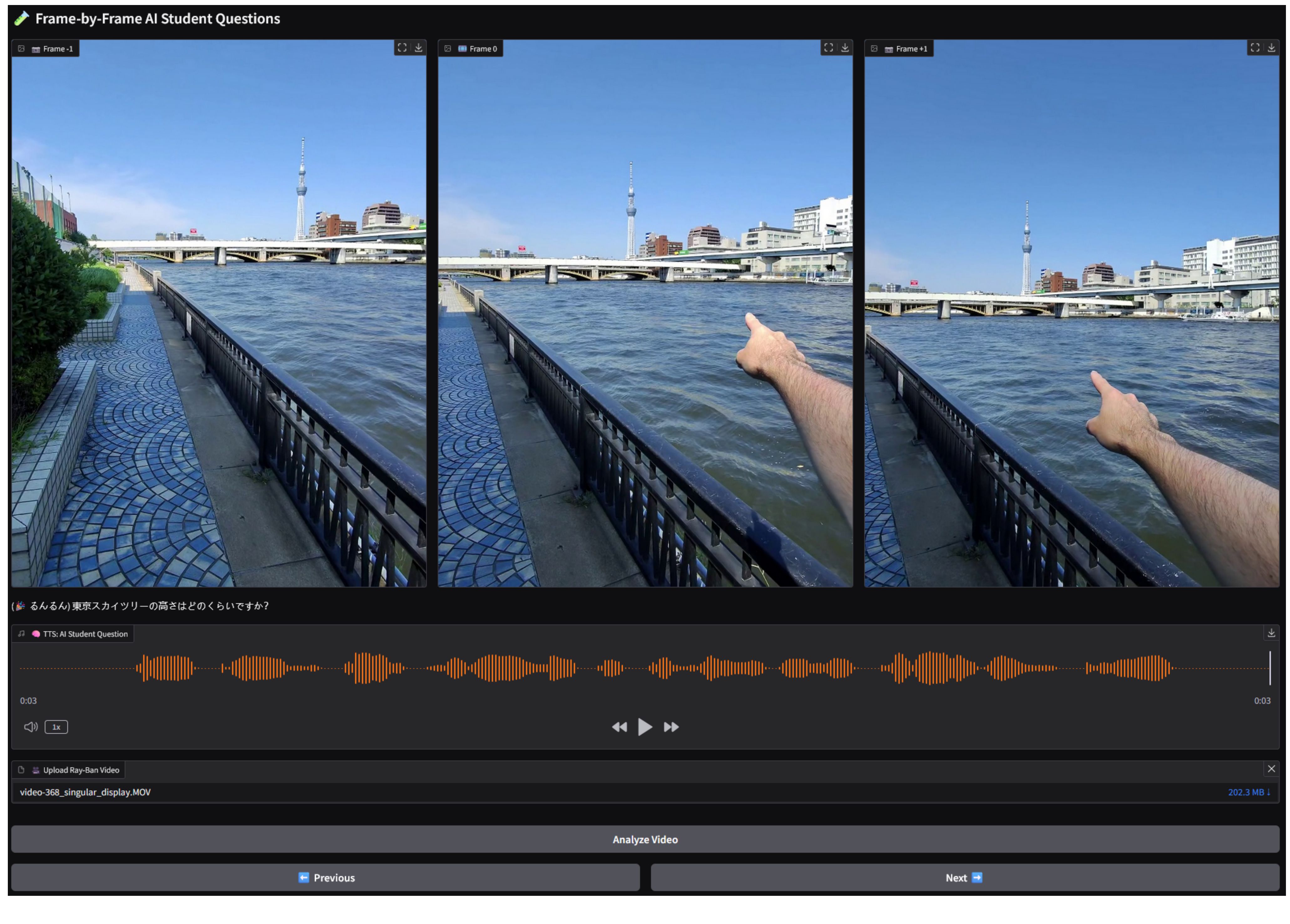The height and width of the screenshot is (924, 1290).
Task: Advance with the Next button
Action: [965, 878]
